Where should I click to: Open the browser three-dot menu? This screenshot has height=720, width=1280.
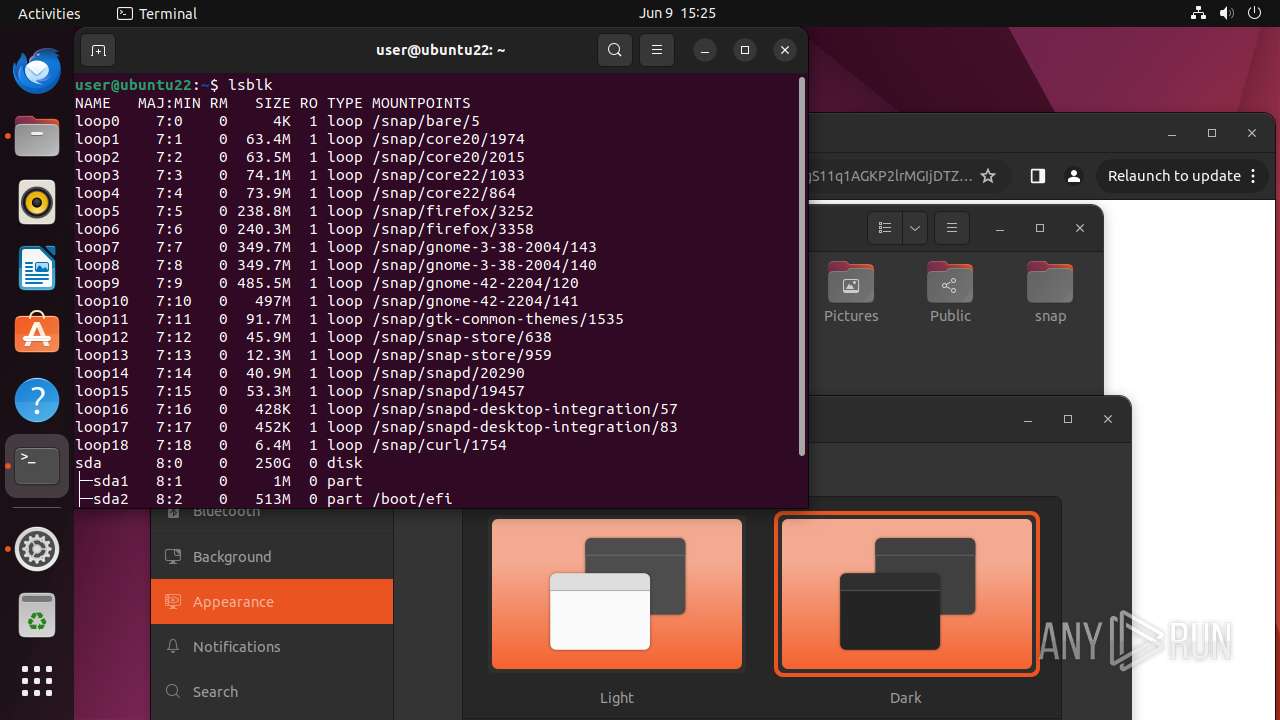[1253, 176]
